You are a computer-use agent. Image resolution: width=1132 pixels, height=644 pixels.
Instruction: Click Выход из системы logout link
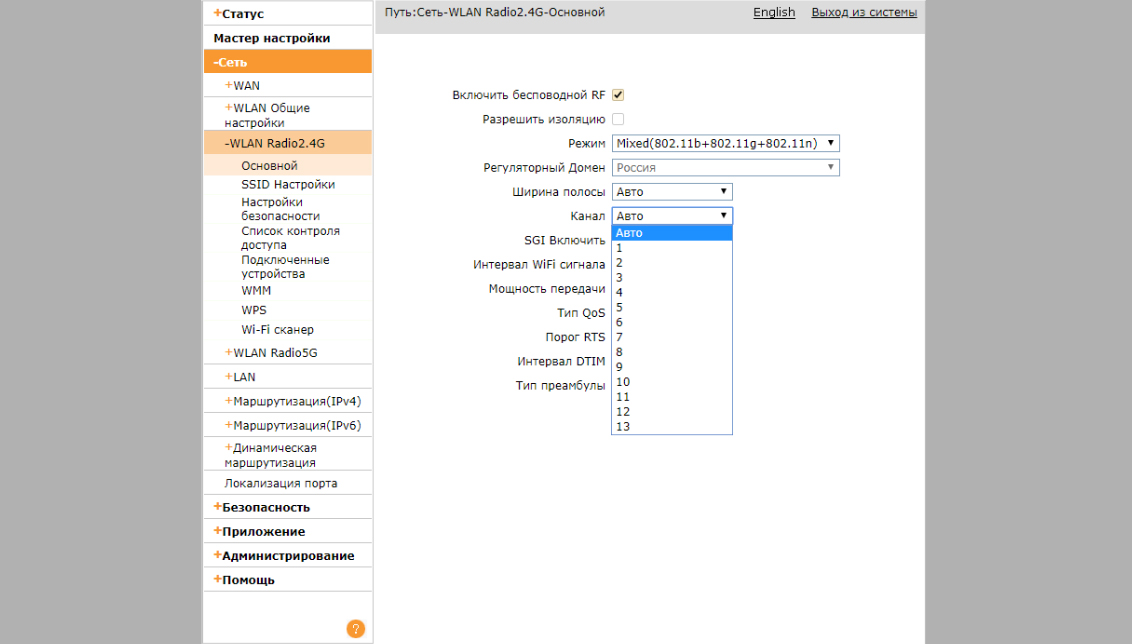(x=863, y=13)
